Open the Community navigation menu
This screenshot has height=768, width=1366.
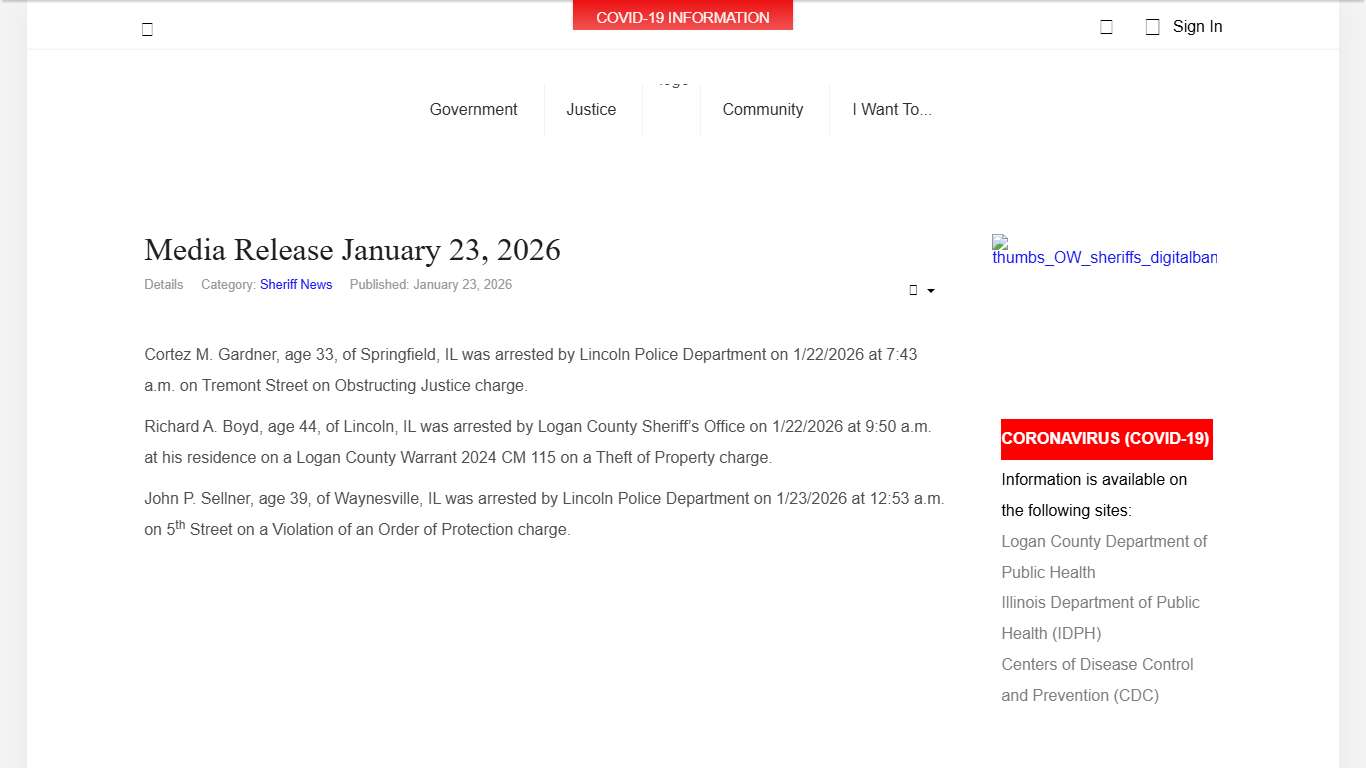[x=762, y=109]
